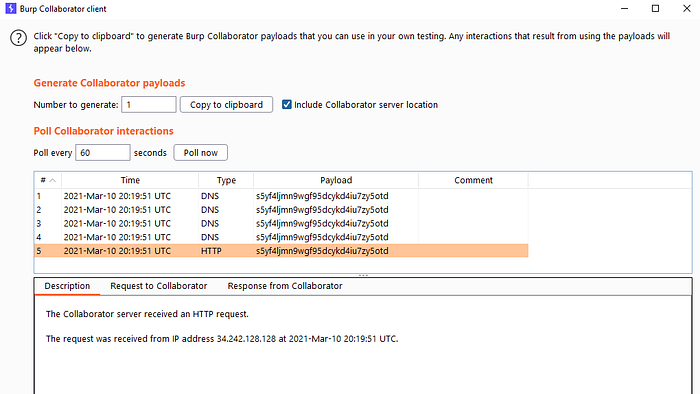700x394 pixels.
Task: Click the Poll now button
Action: click(200, 153)
